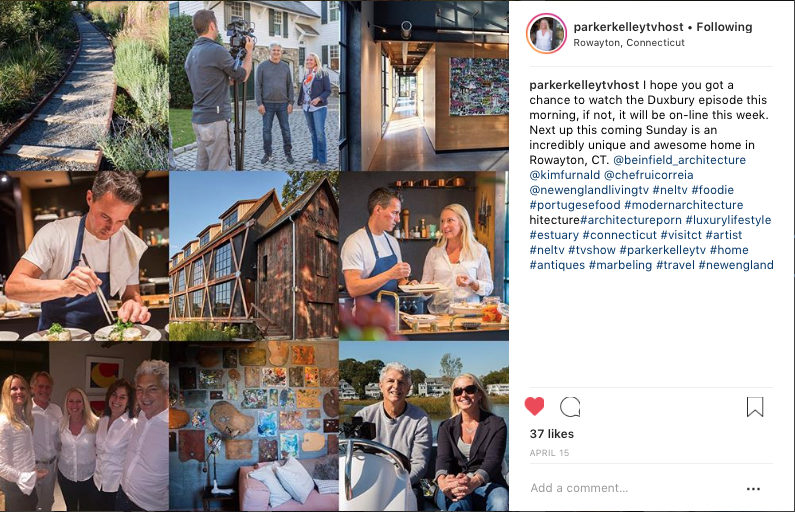Toggle the Following button

tap(724, 27)
